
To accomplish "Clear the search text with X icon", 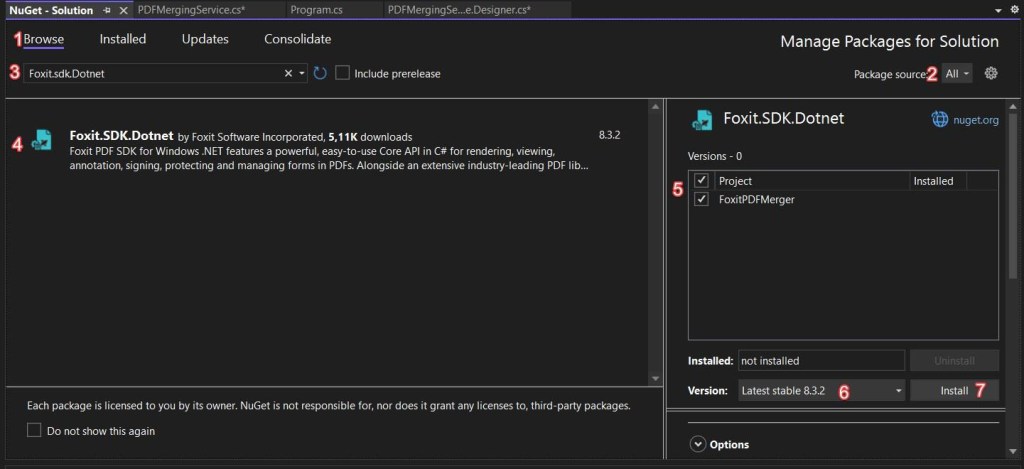I will tap(288, 73).
